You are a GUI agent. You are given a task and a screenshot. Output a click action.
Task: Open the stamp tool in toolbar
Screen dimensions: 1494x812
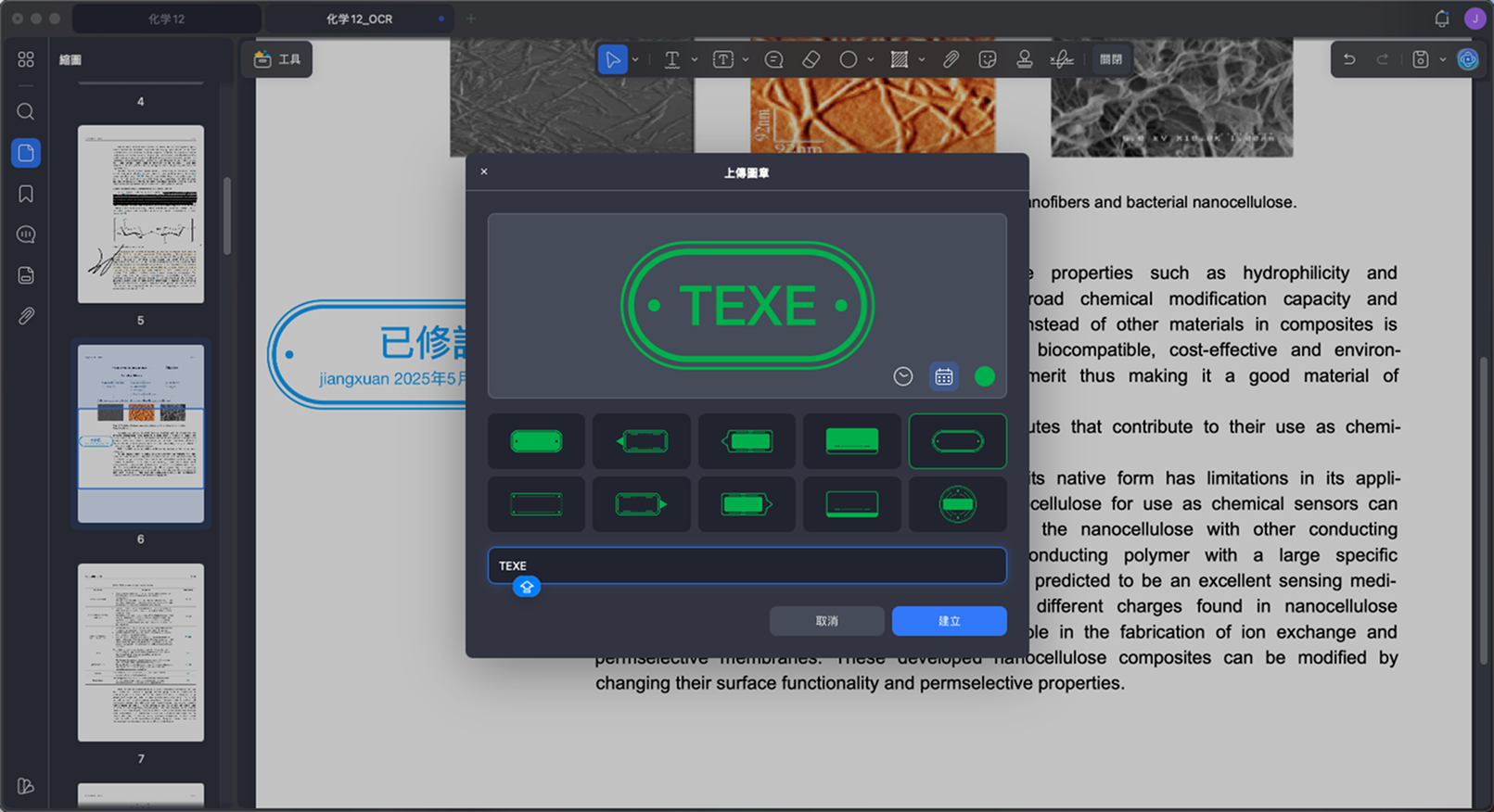tap(1025, 59)
